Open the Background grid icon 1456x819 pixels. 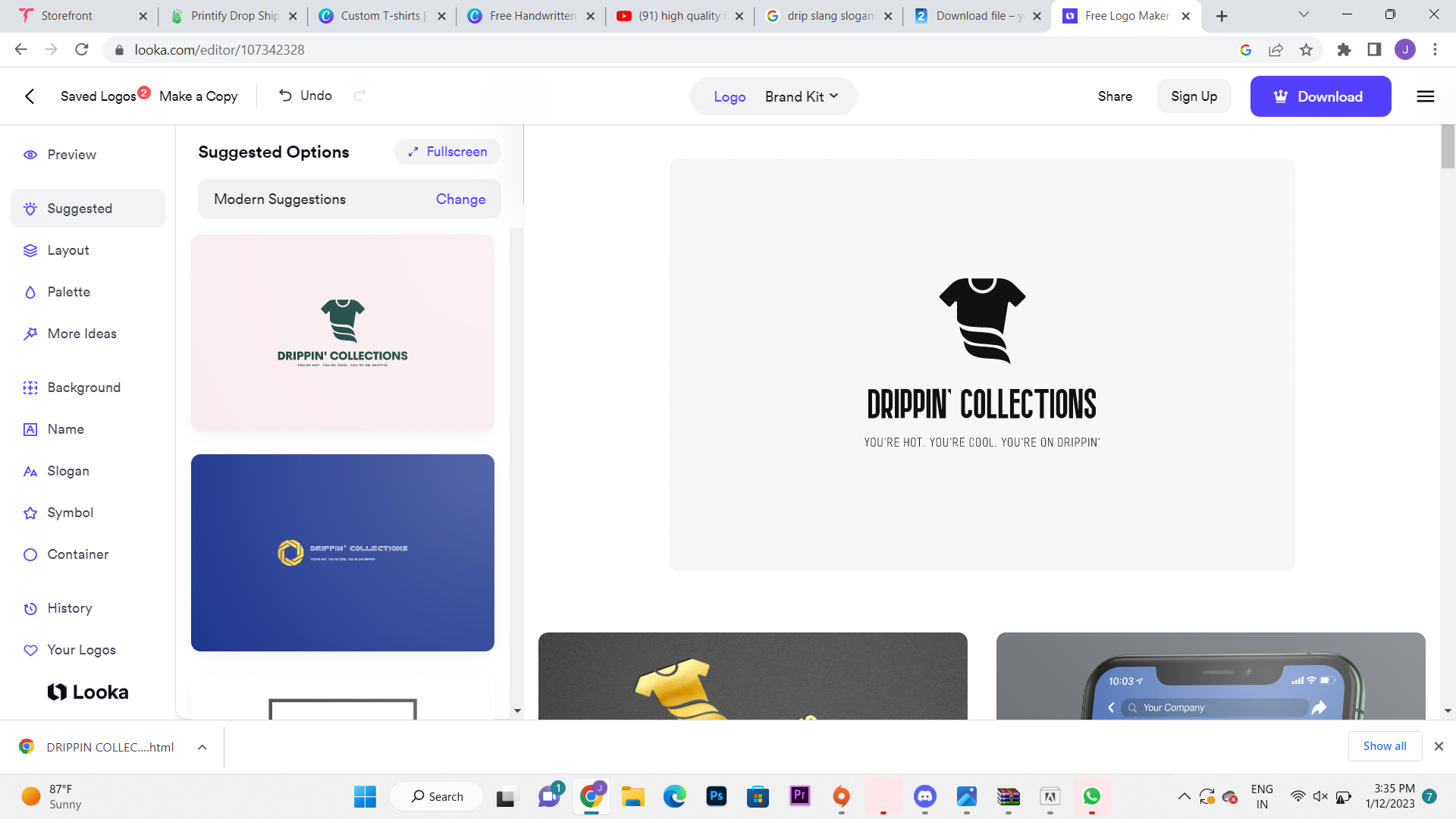[30, 388]
